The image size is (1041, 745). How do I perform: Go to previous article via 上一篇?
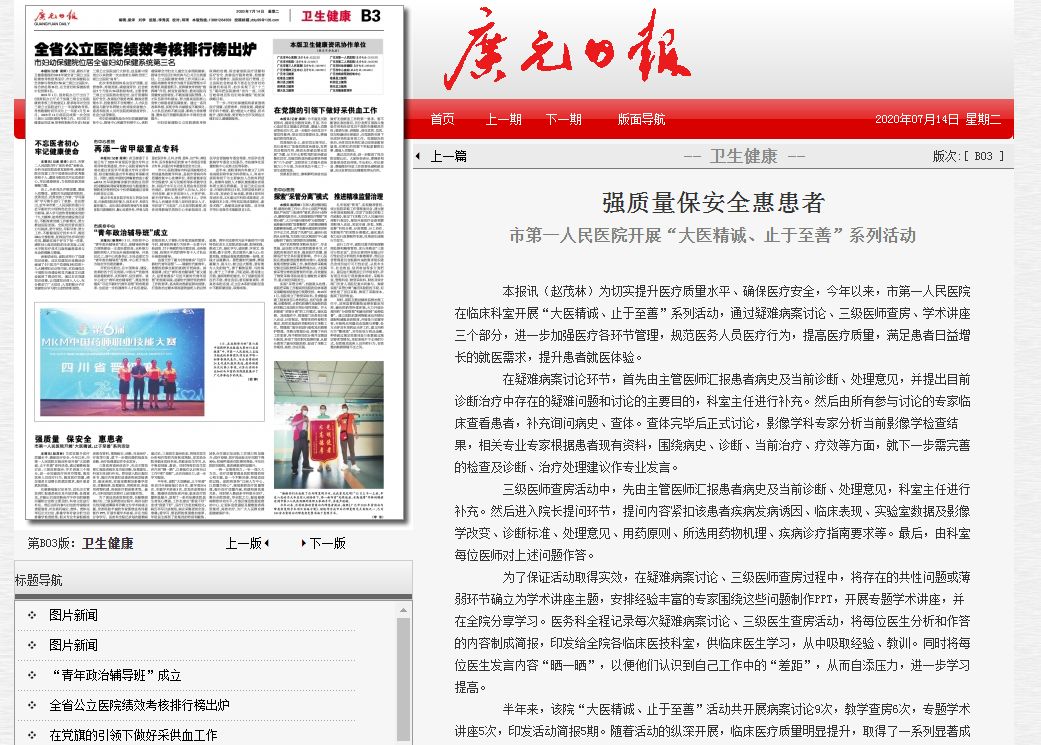[x=448, y=156]
